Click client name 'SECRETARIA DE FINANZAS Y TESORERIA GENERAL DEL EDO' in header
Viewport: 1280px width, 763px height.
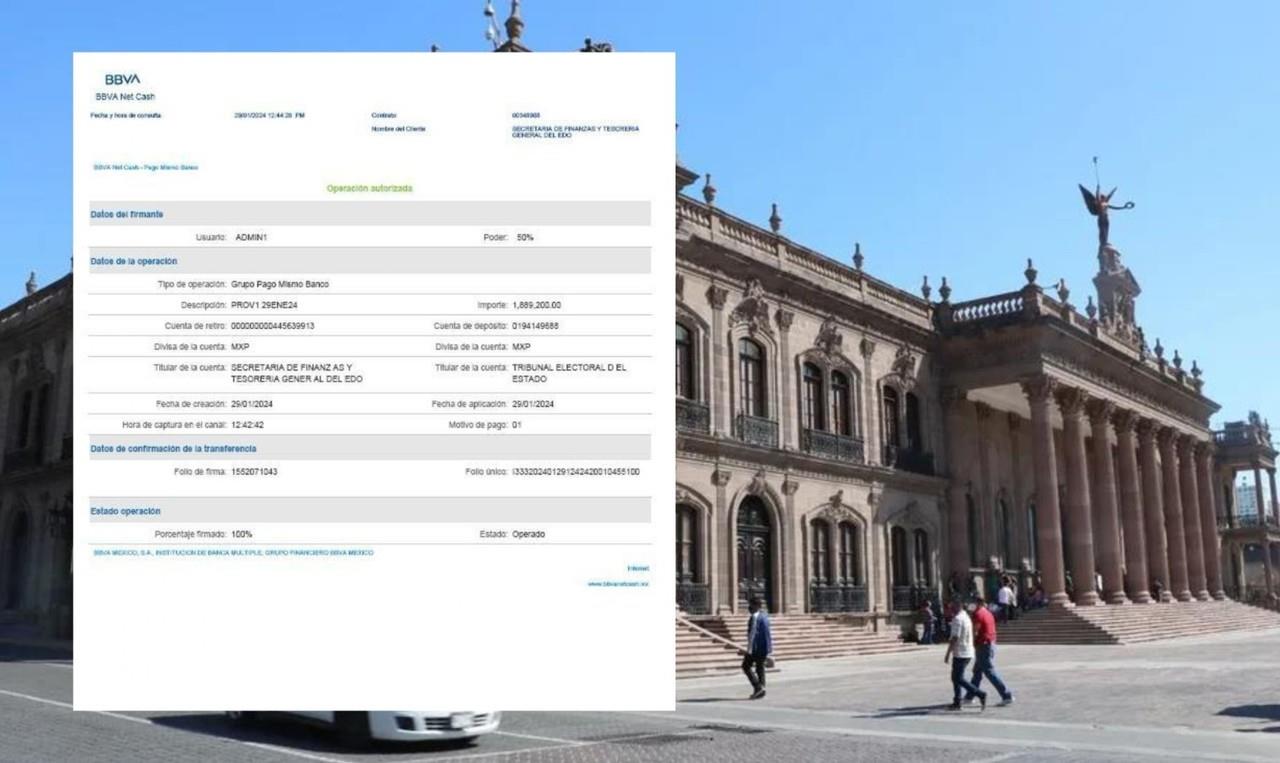click(575, 132)
